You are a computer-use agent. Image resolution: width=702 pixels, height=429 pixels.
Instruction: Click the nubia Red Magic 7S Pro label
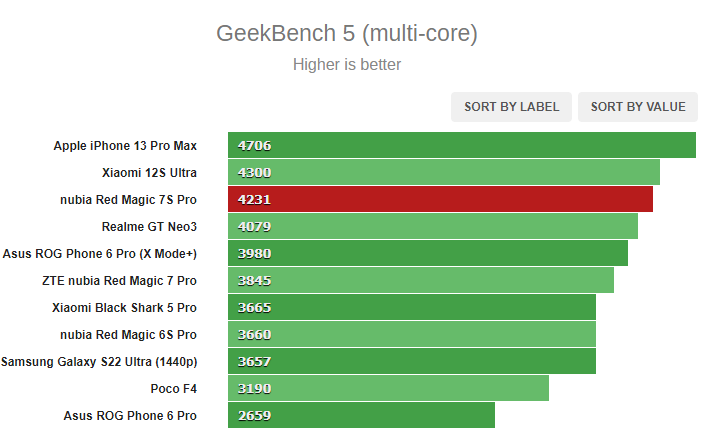128,200
